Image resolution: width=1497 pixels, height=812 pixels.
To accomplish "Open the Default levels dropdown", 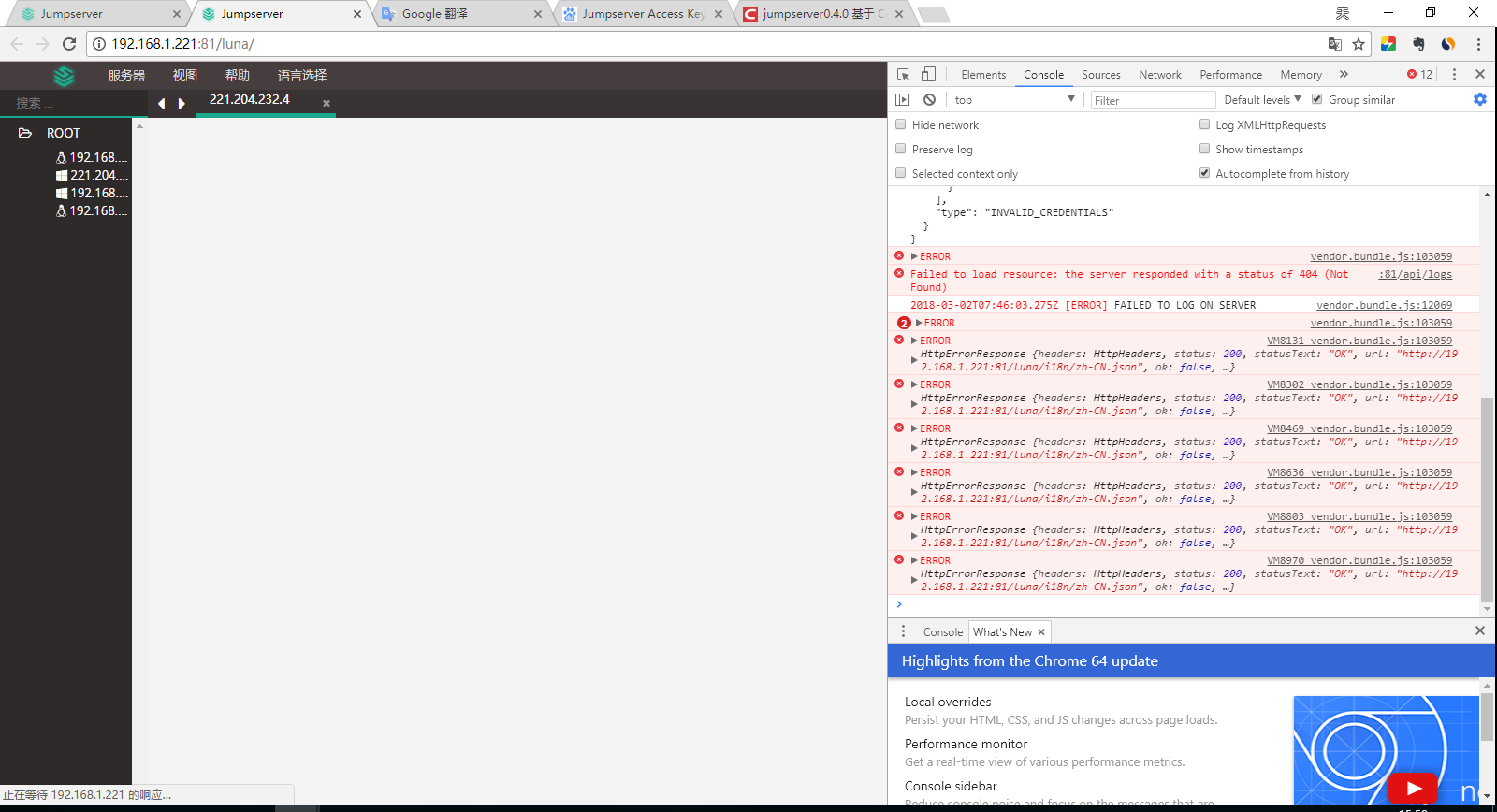I will pyautogui.click(x=1262, y=99).
